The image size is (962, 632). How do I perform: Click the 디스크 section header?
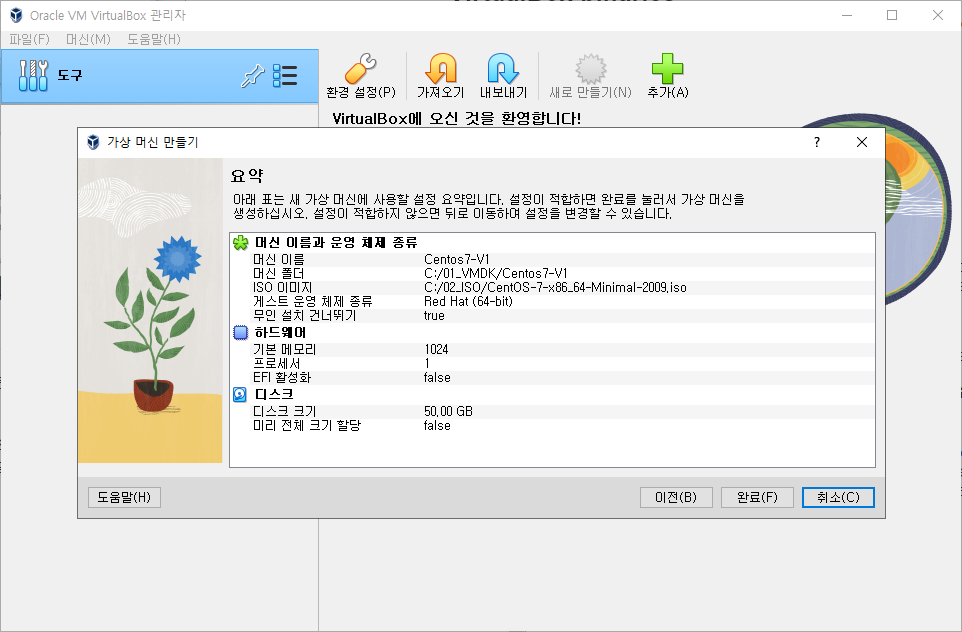[274, 395]
